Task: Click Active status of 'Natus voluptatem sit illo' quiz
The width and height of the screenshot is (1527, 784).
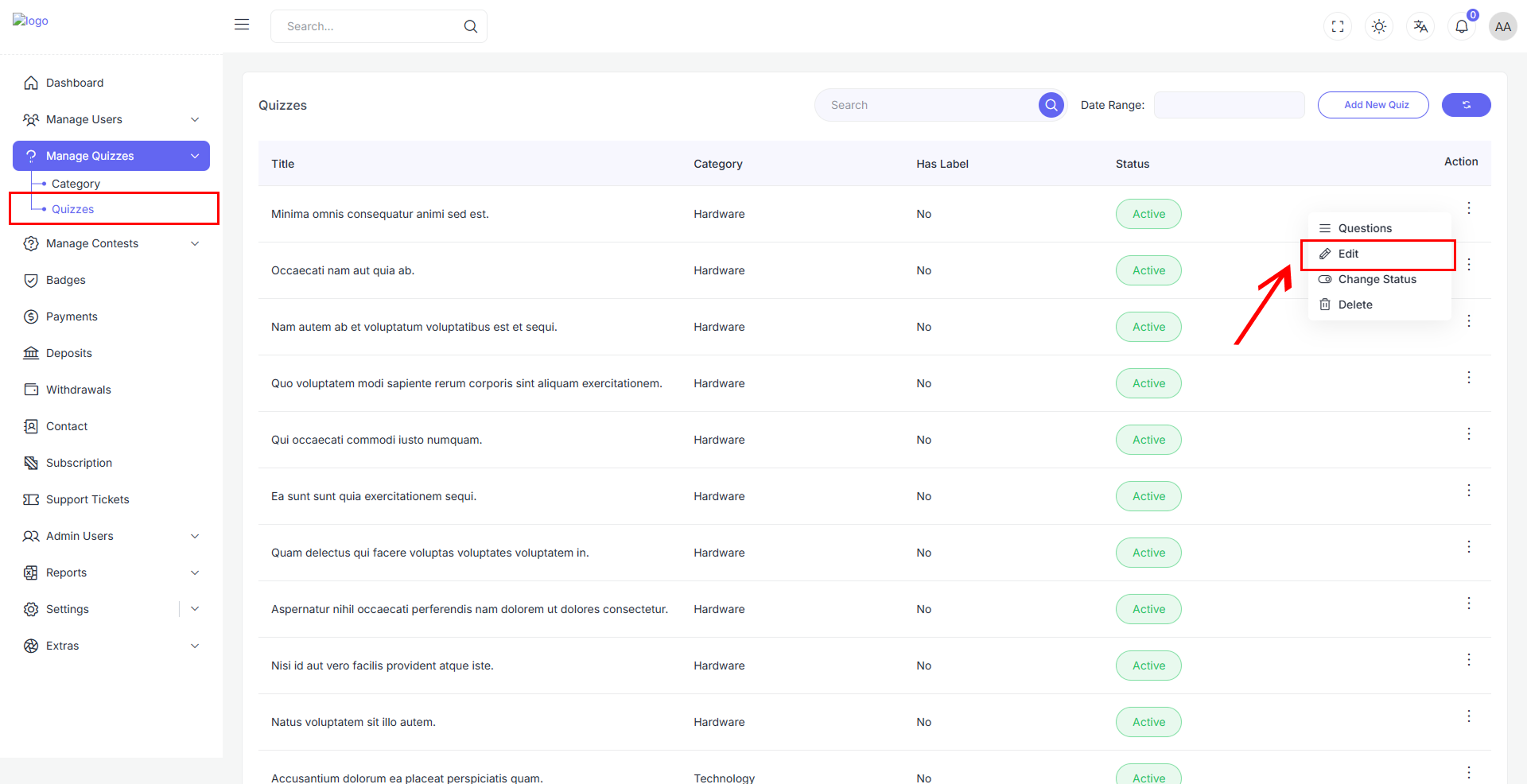Action: [x=1148, y=722]
